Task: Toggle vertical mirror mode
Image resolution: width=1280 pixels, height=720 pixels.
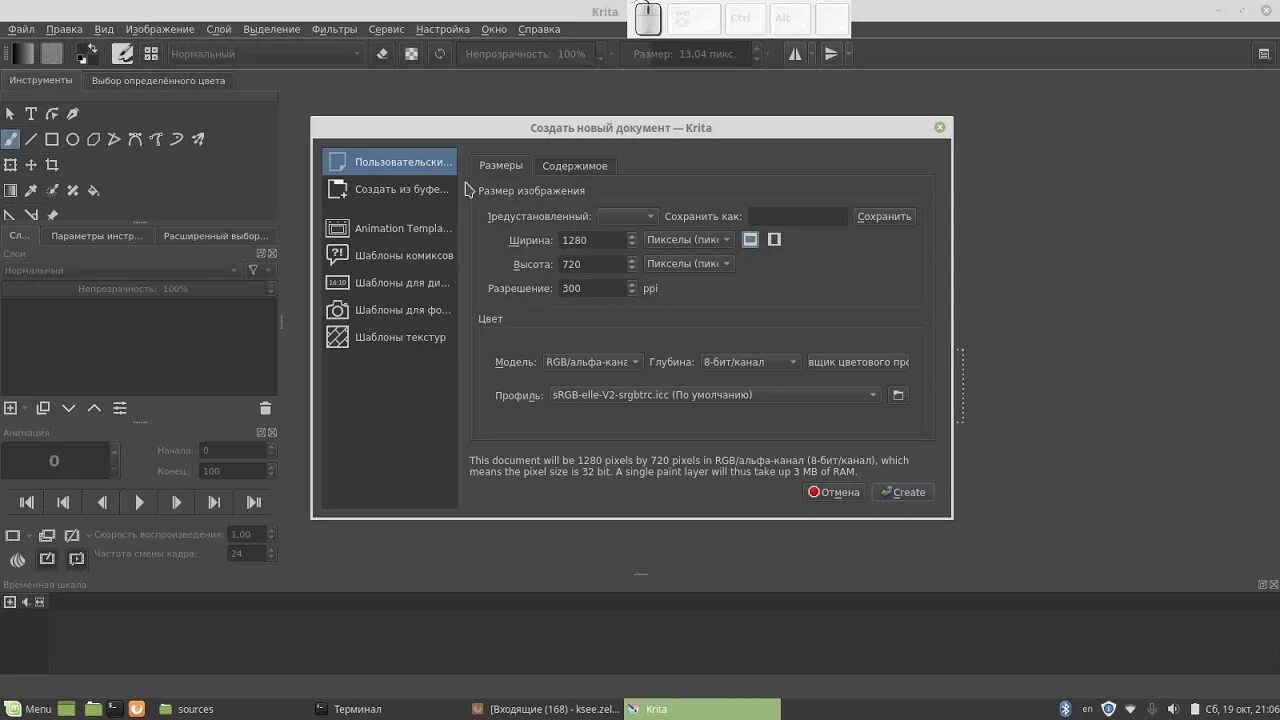Action: (x=831, y=54)
